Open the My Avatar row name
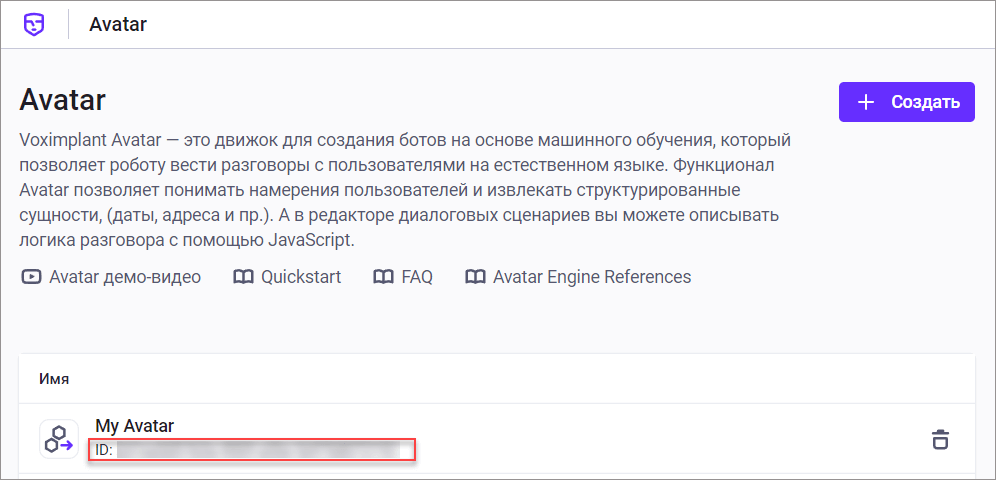The width and height of the screenshot is (996, 480). click(135, 425)
